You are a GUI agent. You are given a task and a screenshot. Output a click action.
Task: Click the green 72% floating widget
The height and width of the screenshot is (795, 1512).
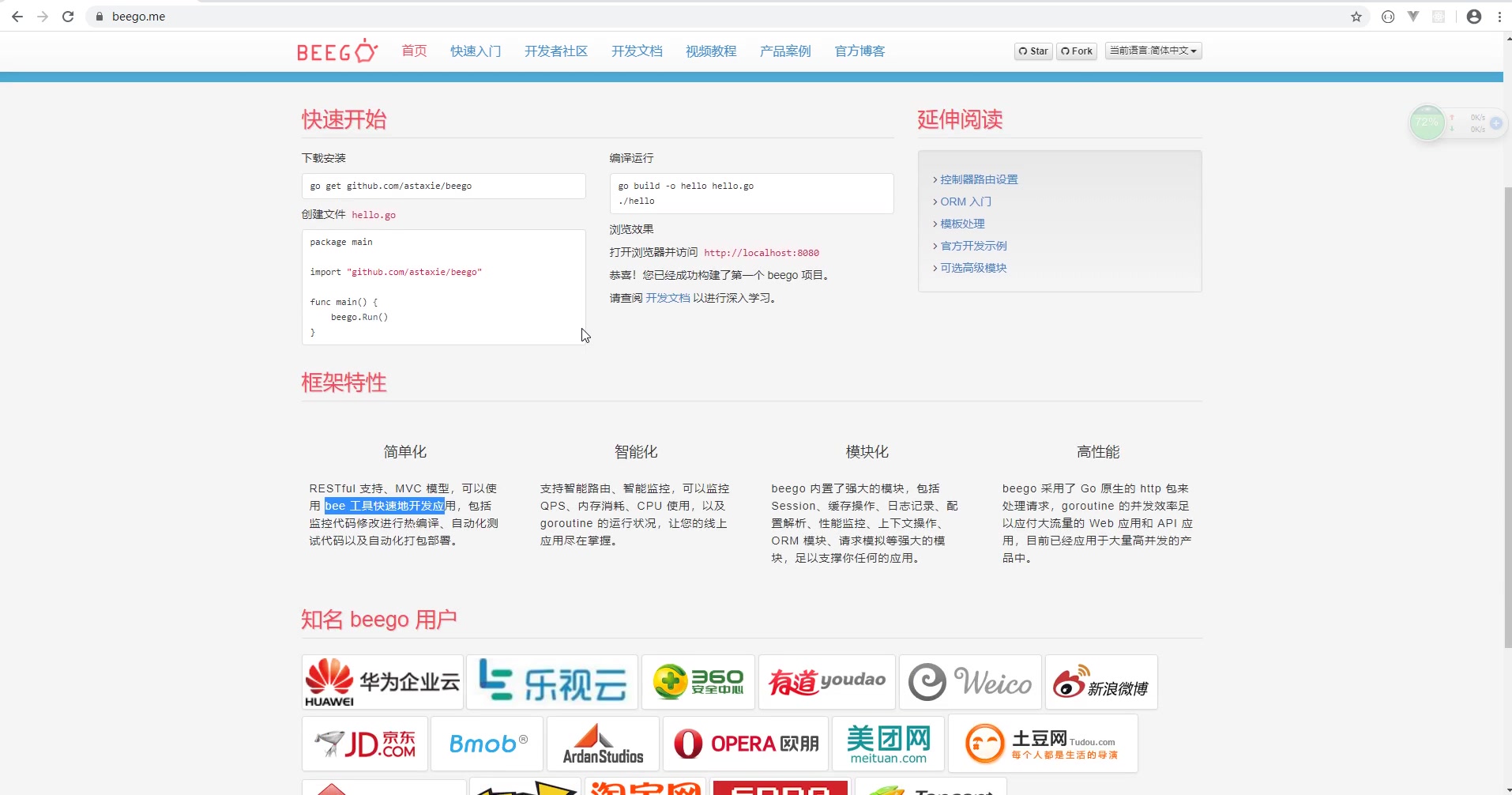pyautogui.click(x=1427, y=122)
